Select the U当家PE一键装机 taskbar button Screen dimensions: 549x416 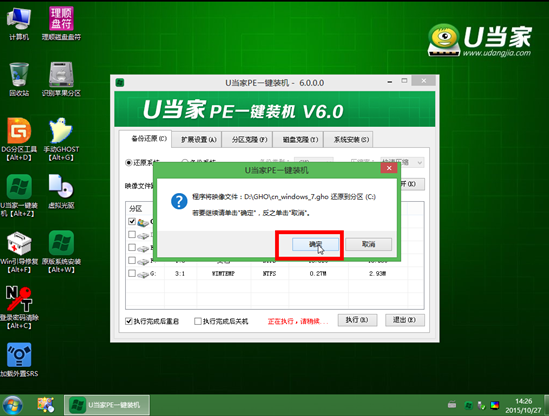pyautogui.click(x=107, y=405)
